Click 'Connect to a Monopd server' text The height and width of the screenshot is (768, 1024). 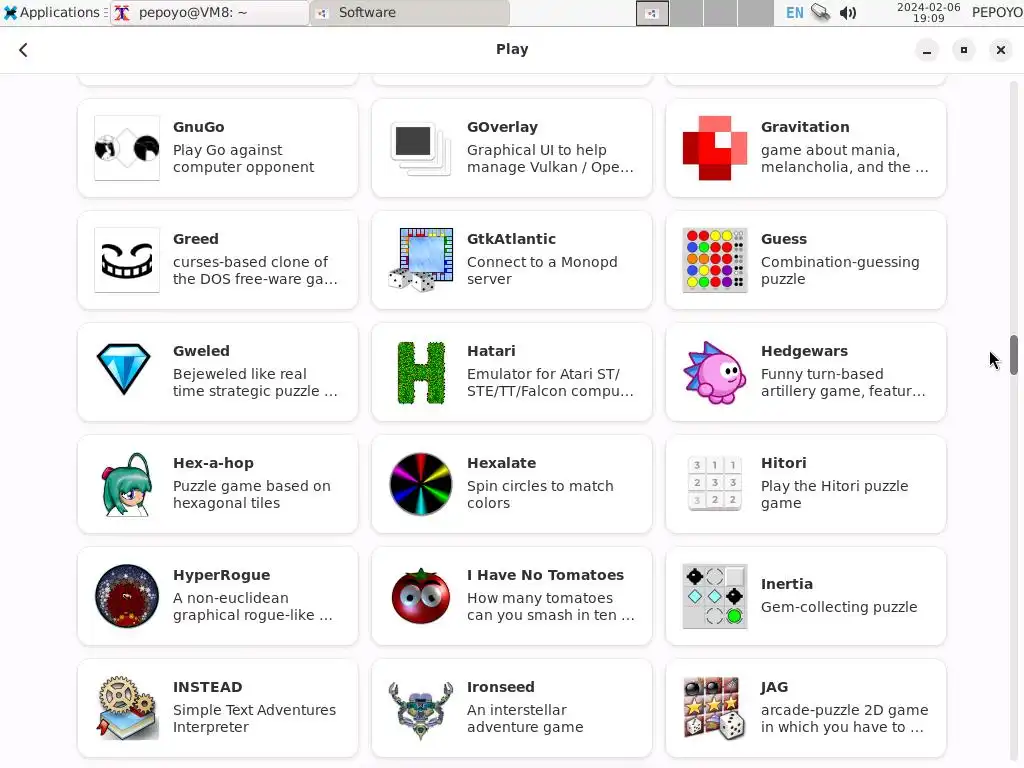(541, 270)
